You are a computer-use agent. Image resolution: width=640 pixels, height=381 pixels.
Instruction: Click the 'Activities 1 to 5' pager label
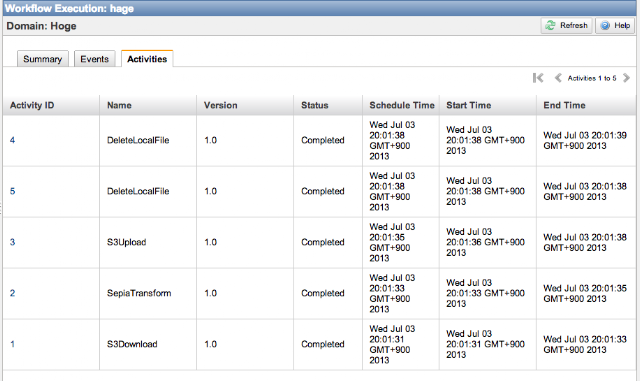(x=592, y=78)
